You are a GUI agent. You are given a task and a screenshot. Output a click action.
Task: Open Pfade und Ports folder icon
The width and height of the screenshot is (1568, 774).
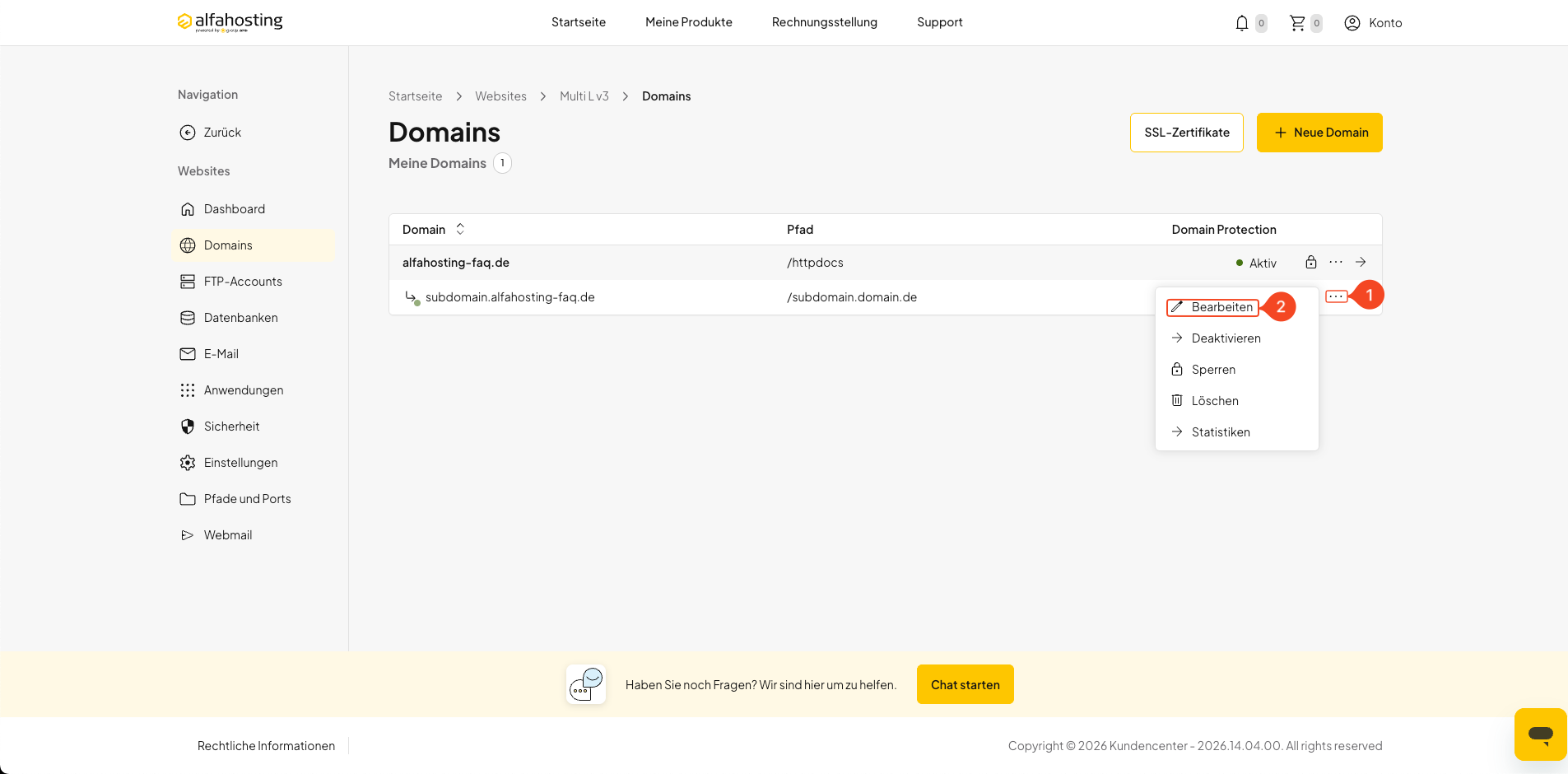click(x=188, y=499)
